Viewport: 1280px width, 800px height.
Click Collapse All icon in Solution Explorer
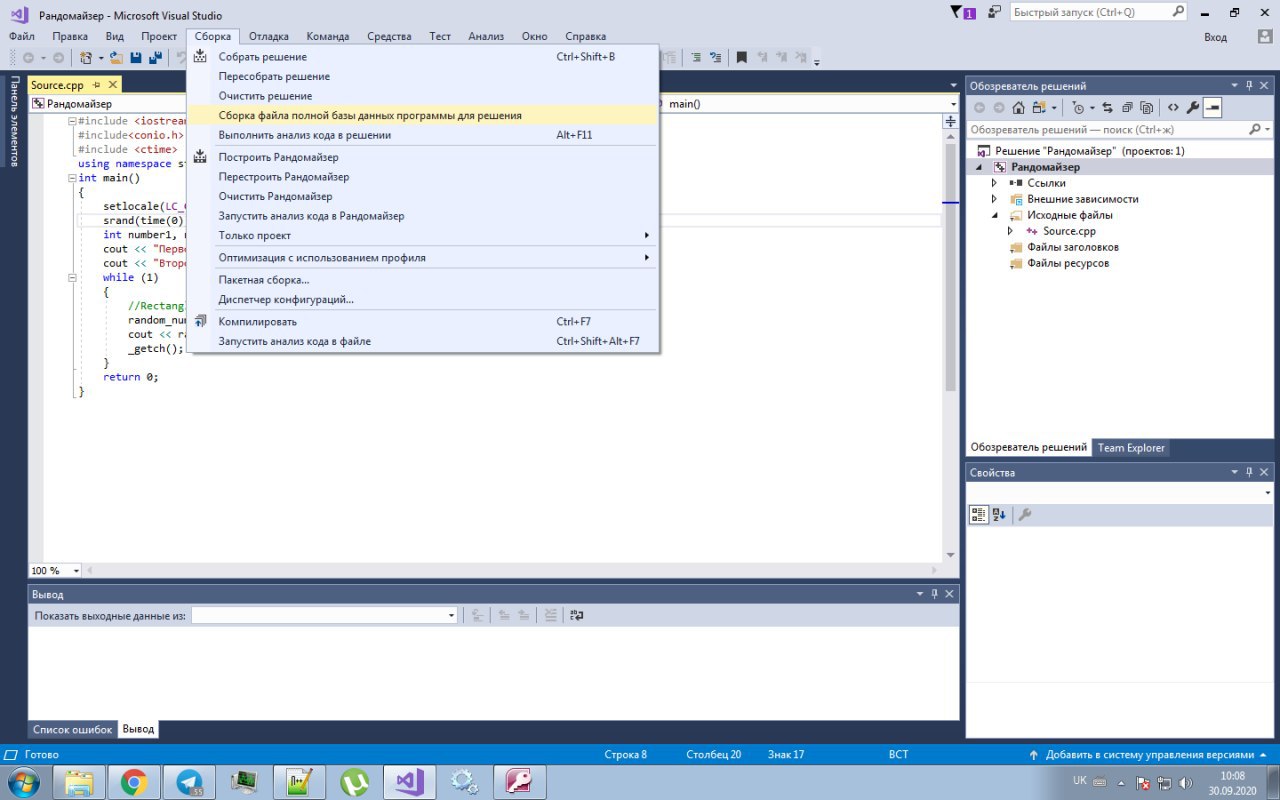click(x=1127, y=108)
